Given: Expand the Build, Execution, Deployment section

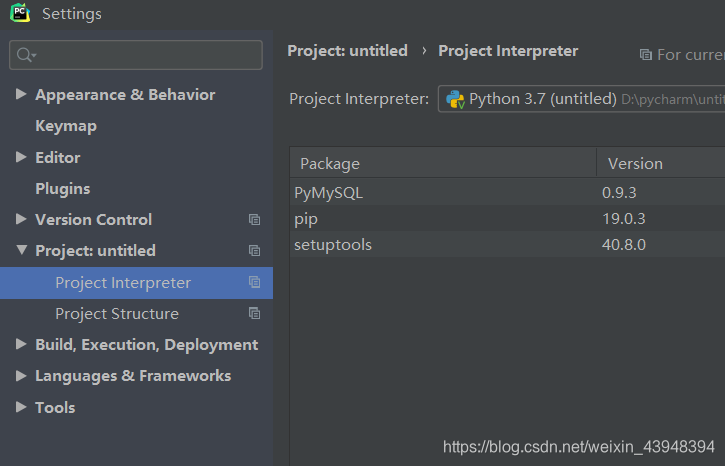Looking at the screenshot, I should point(21,344).
